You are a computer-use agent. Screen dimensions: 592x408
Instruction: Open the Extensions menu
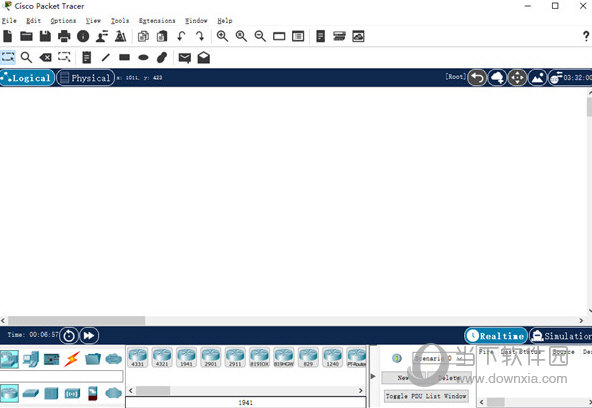157,21
